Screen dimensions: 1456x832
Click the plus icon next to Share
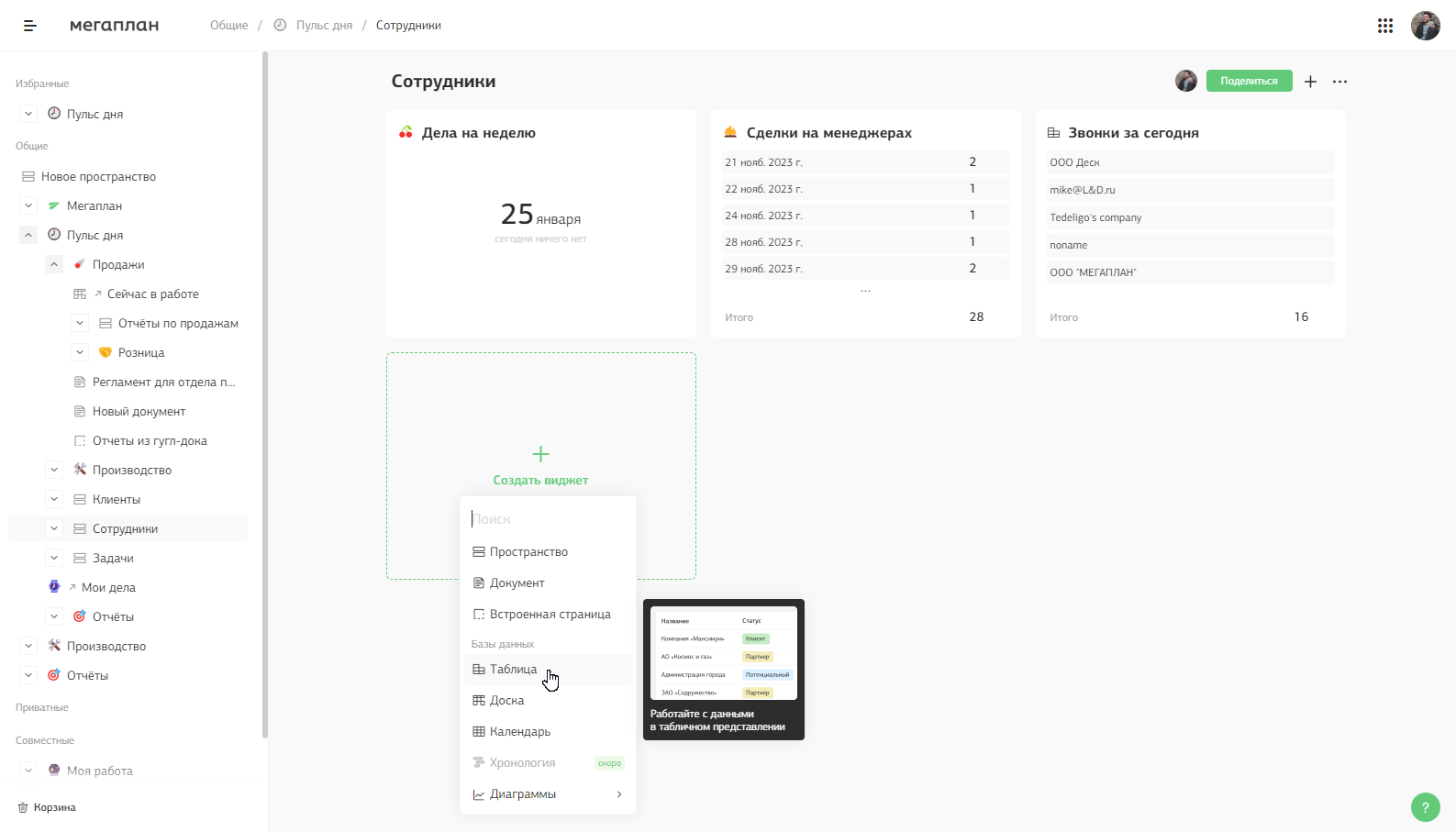pos(1310,82)
